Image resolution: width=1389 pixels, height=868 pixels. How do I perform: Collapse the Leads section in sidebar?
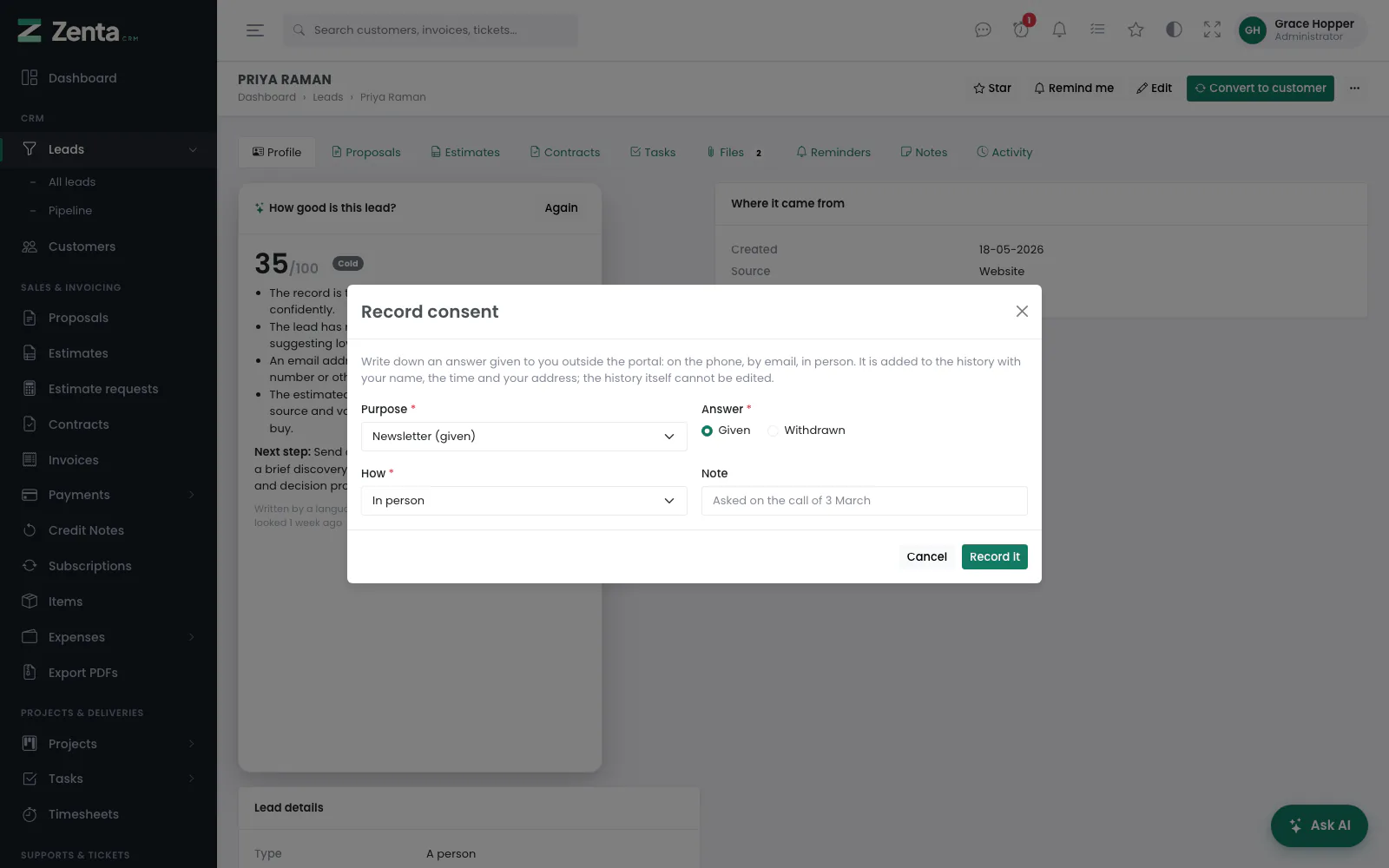click(193, 149)
